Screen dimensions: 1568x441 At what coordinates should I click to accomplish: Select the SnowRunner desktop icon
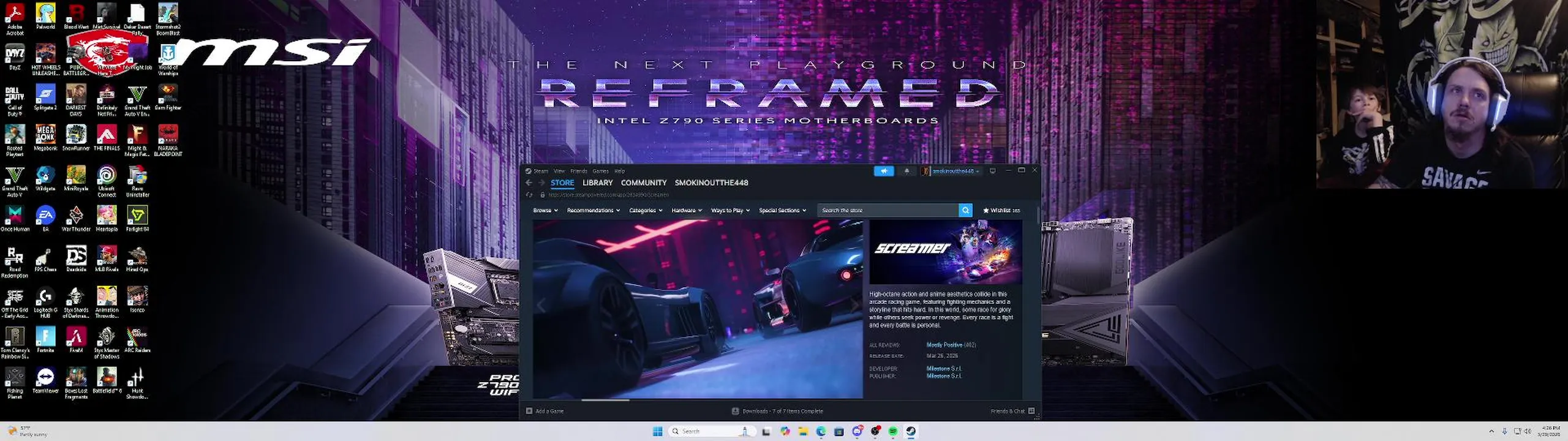76,137
